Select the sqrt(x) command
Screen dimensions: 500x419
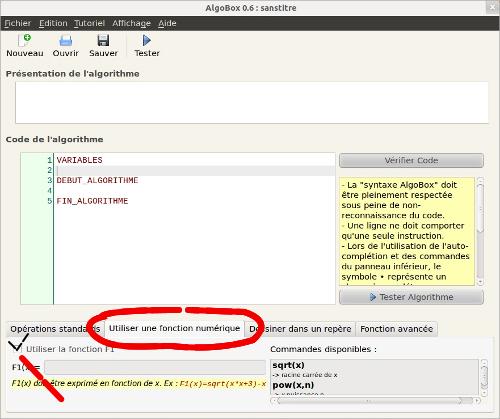(288, 365)
